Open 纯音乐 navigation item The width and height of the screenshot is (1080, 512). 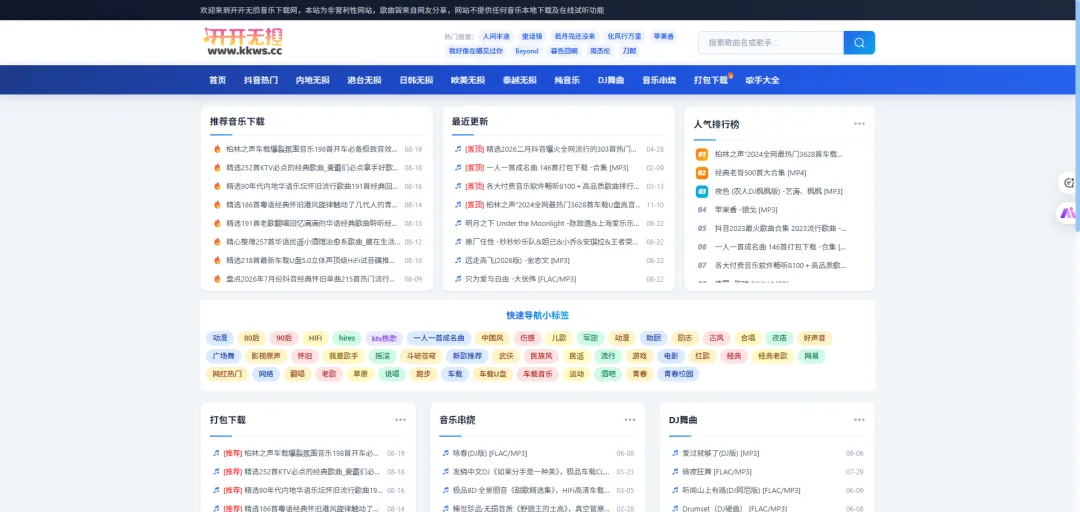(x=568, y=80)
